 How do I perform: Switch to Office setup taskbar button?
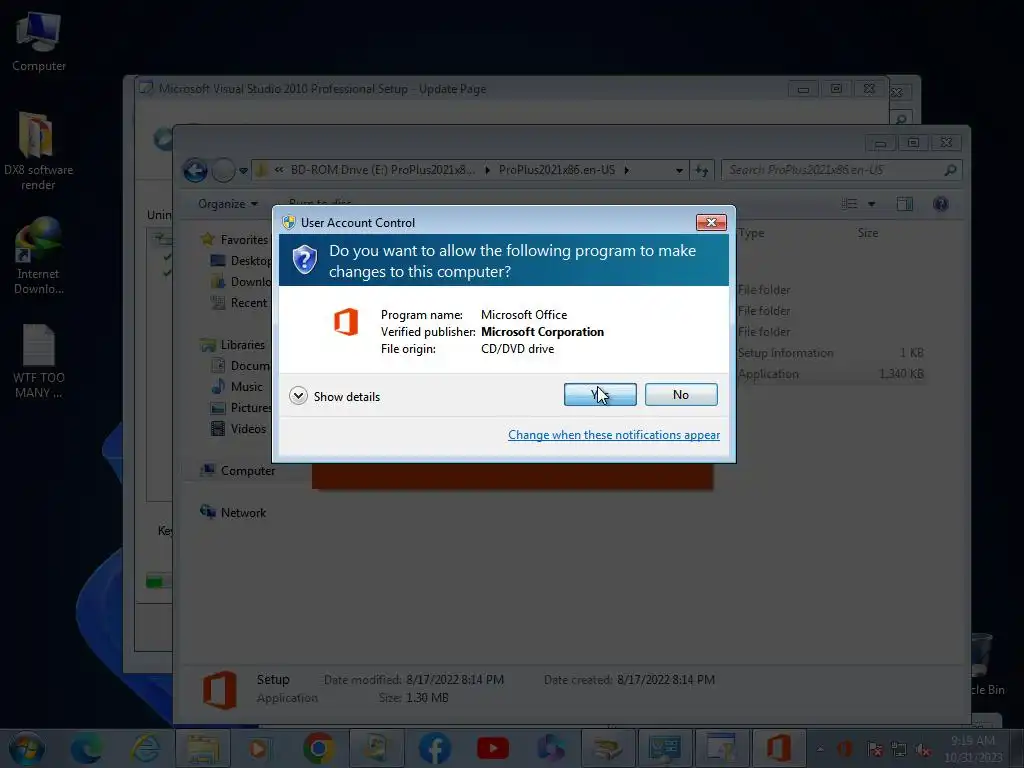pos(778,748)
